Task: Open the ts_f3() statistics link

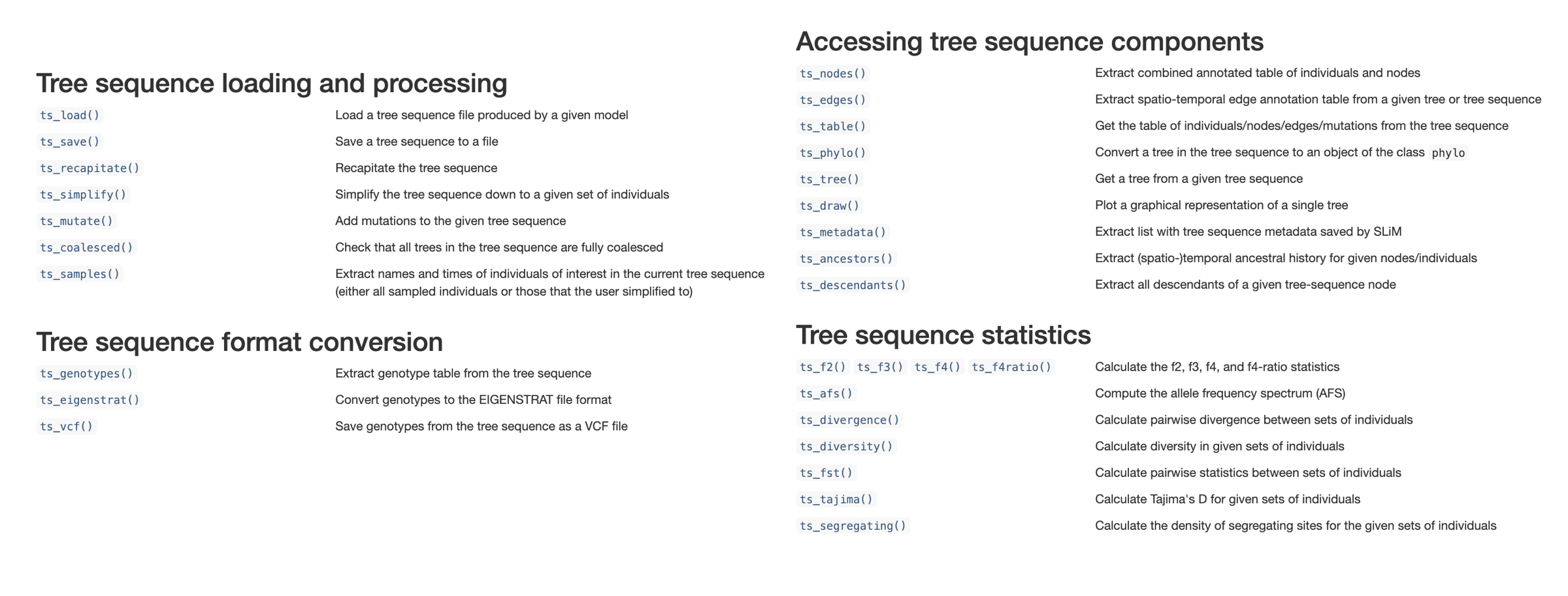Action: tap(880, 367)
